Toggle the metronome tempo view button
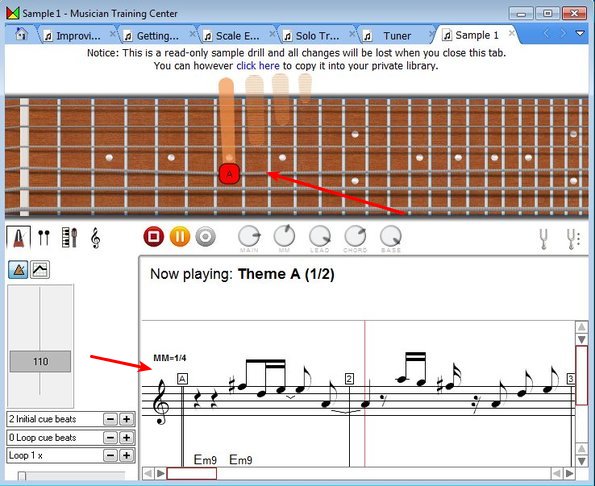This screenshot has height=486, width=595. (18, 270)
